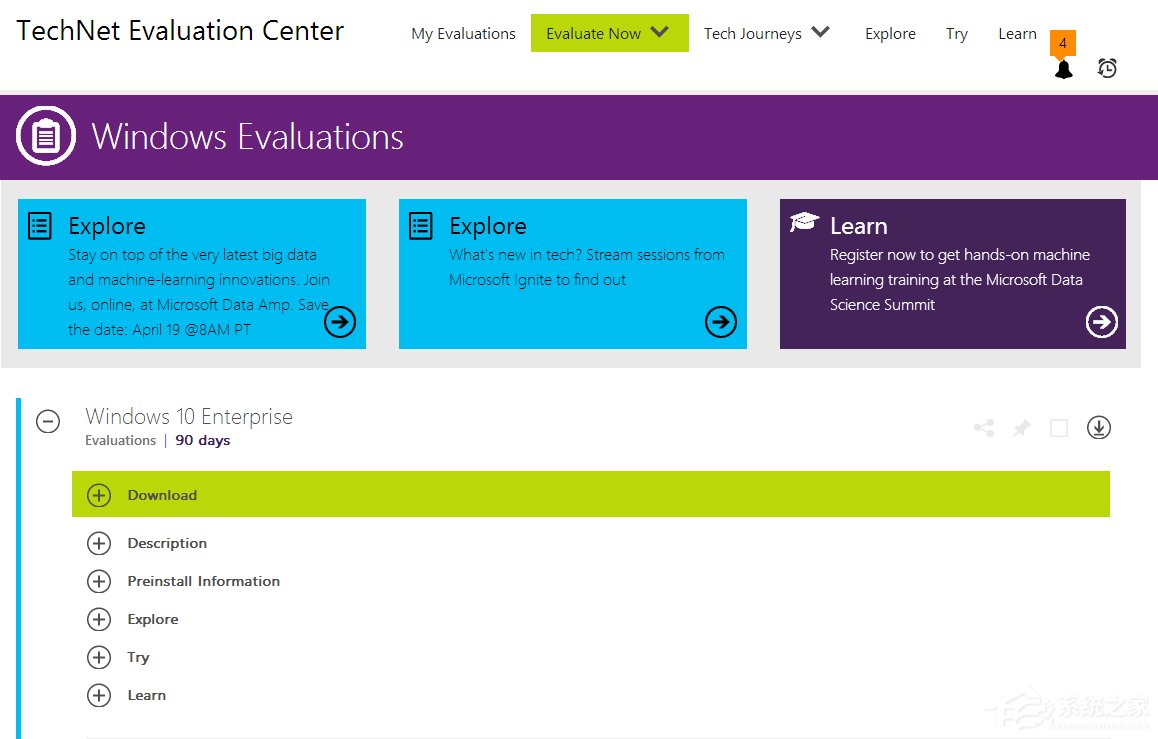Open Explore in top navigation
Viewport: 1158px width, 739px height.
[x=890, y=34]
